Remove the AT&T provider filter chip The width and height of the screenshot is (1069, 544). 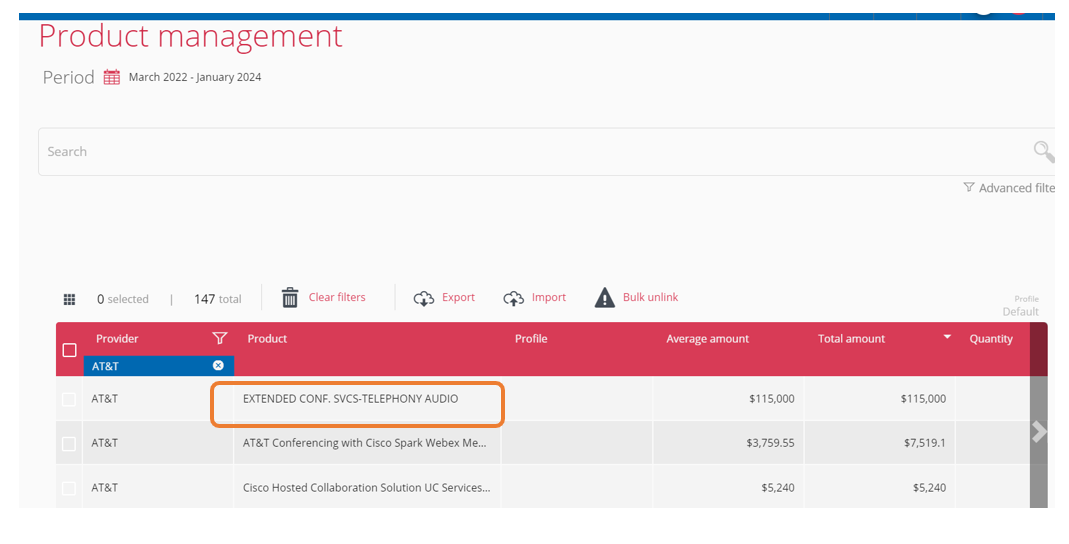[x=218, y=365]
